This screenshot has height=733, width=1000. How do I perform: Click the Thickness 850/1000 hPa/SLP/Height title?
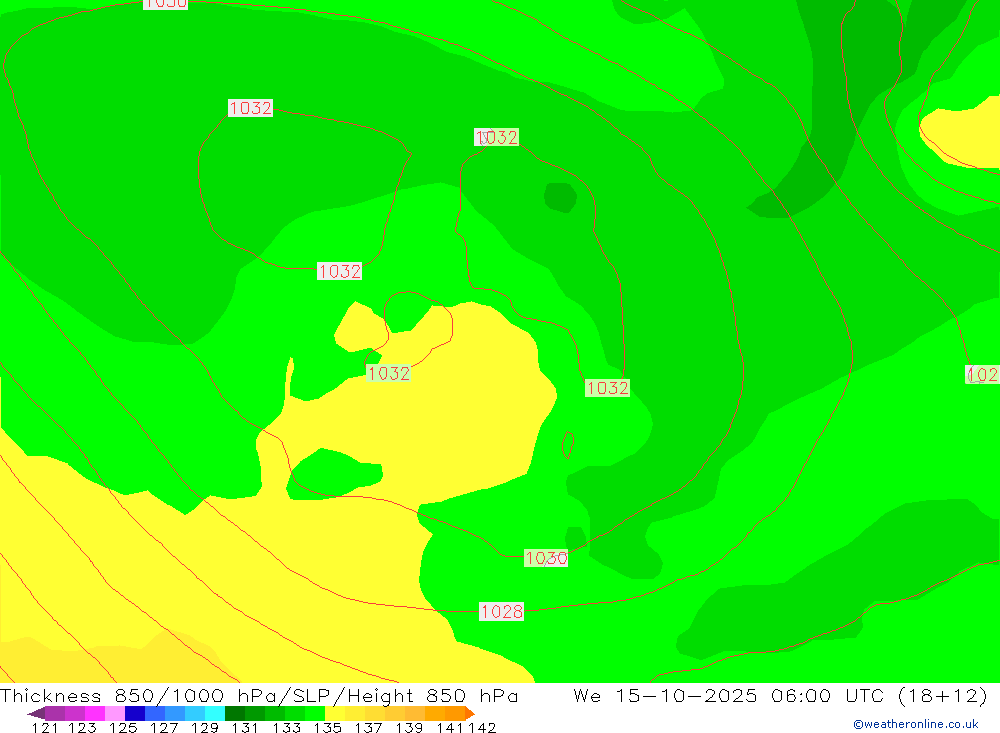coord(259,695)
